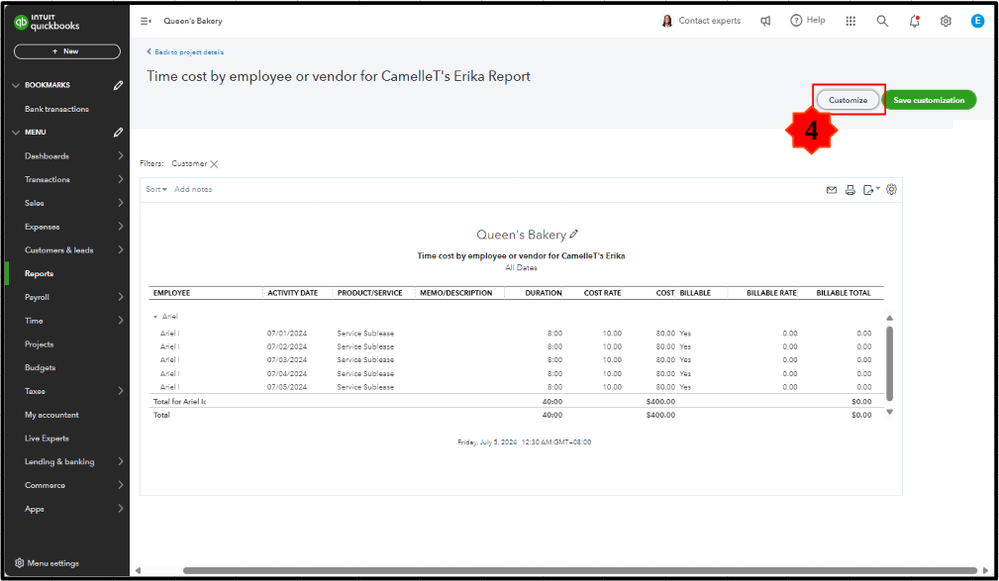This screenshot has height=581, width=999.
Task: Open My accountant in sidebar
Action: pyautogui.click(x=52, y=415)
